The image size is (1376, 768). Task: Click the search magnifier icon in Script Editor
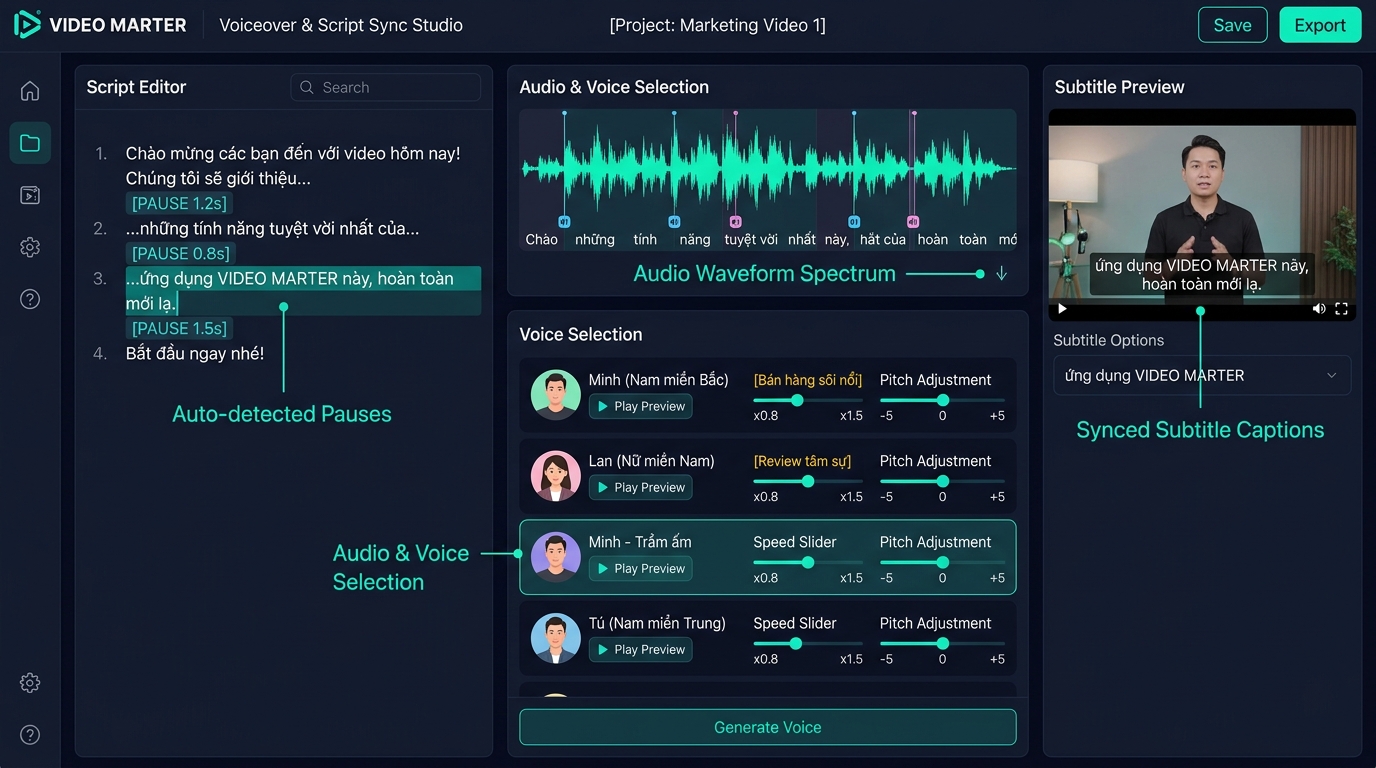coord(307,87)
